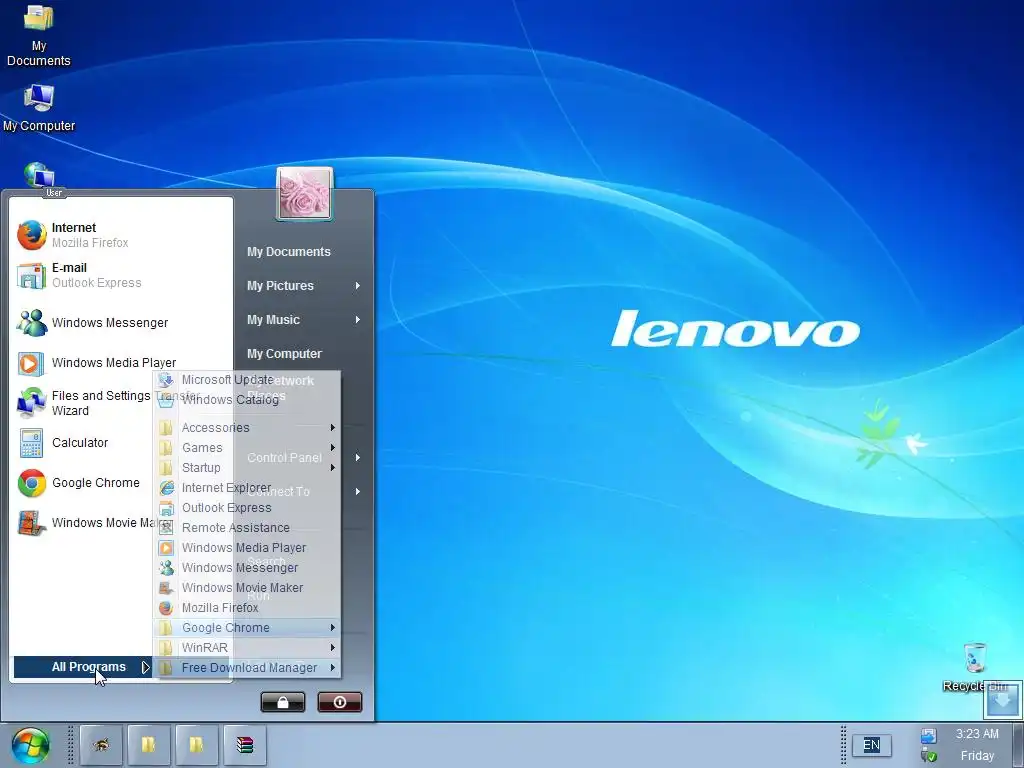
Task: Click the security shield tray icon
Action: tap(929, 756)
